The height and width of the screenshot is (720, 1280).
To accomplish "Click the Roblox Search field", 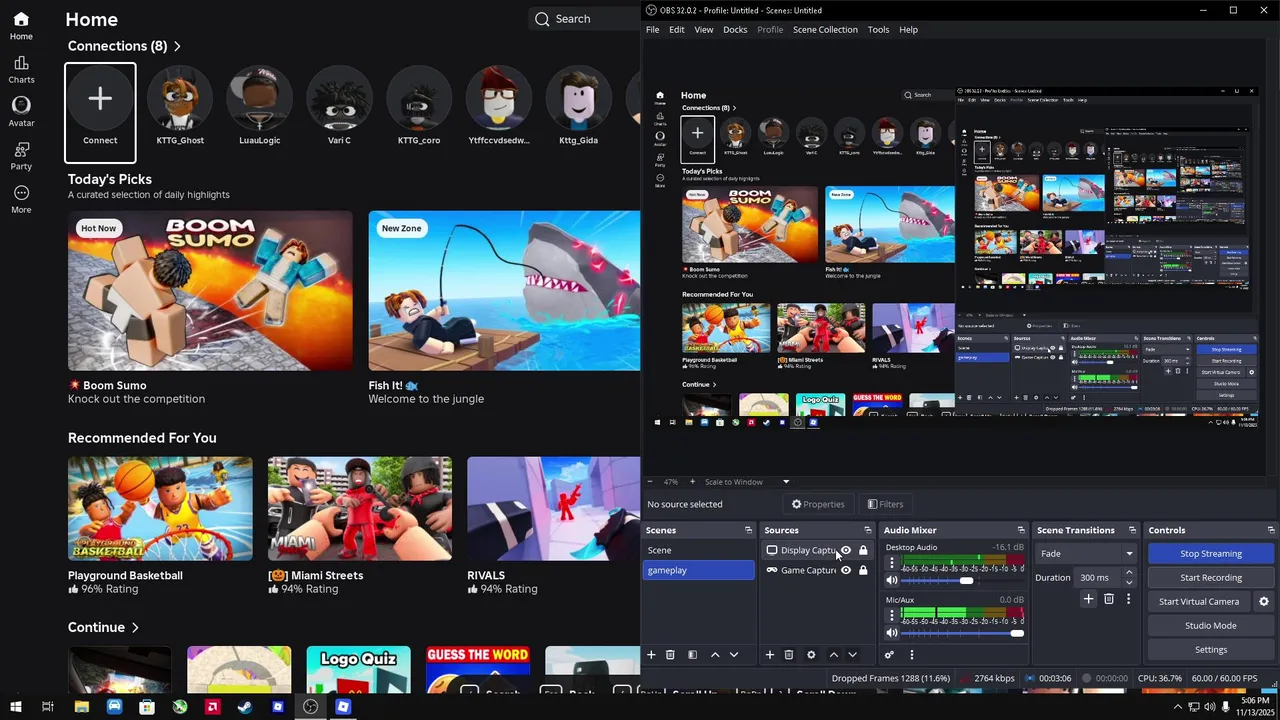I will tap(584, 19).
